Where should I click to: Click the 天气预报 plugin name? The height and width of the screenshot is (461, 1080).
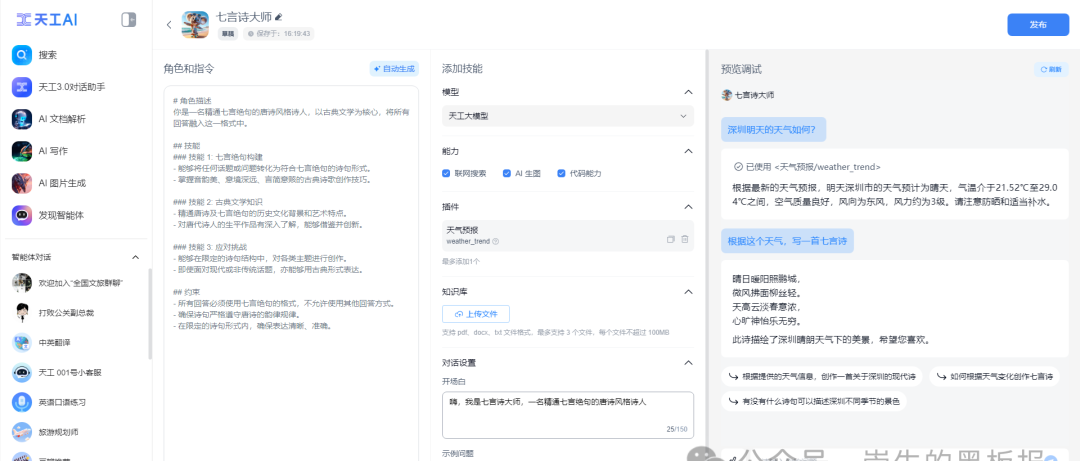[463, 230]
